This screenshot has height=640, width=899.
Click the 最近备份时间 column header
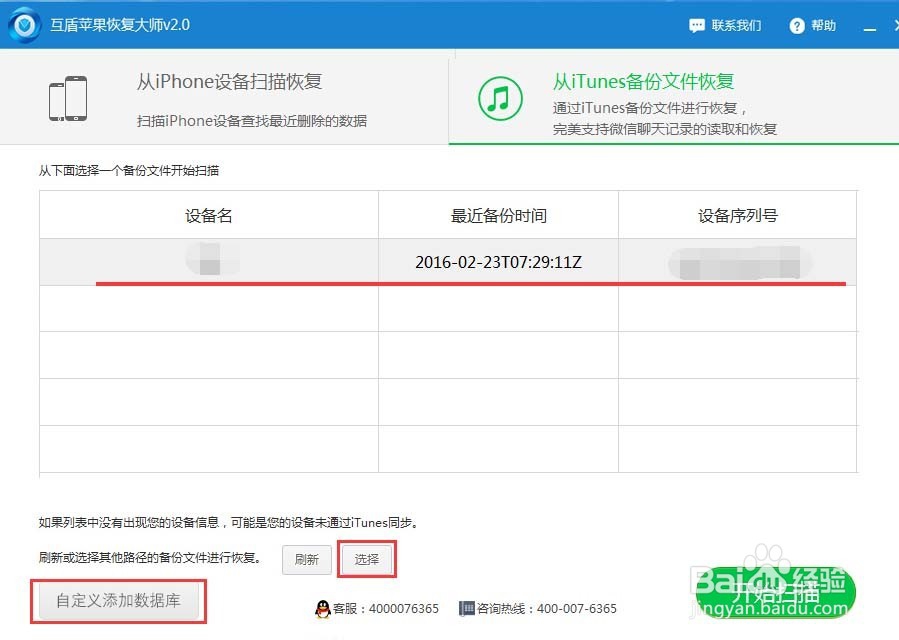498,216
